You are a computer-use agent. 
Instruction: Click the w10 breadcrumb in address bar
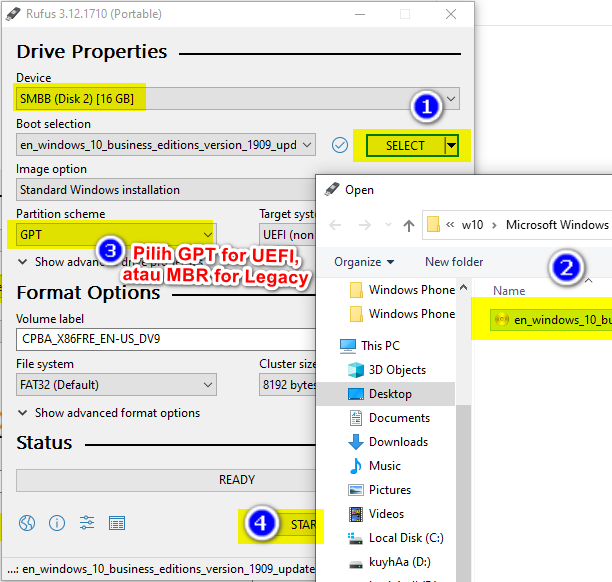coord(472,225)
